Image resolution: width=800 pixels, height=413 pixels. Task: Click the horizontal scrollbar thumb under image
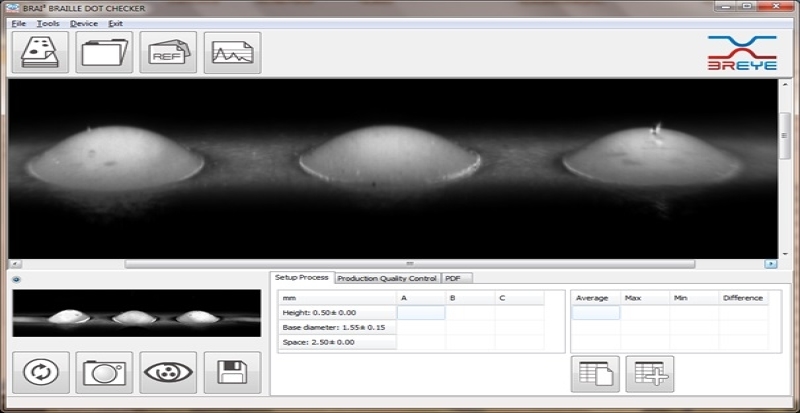410,264
